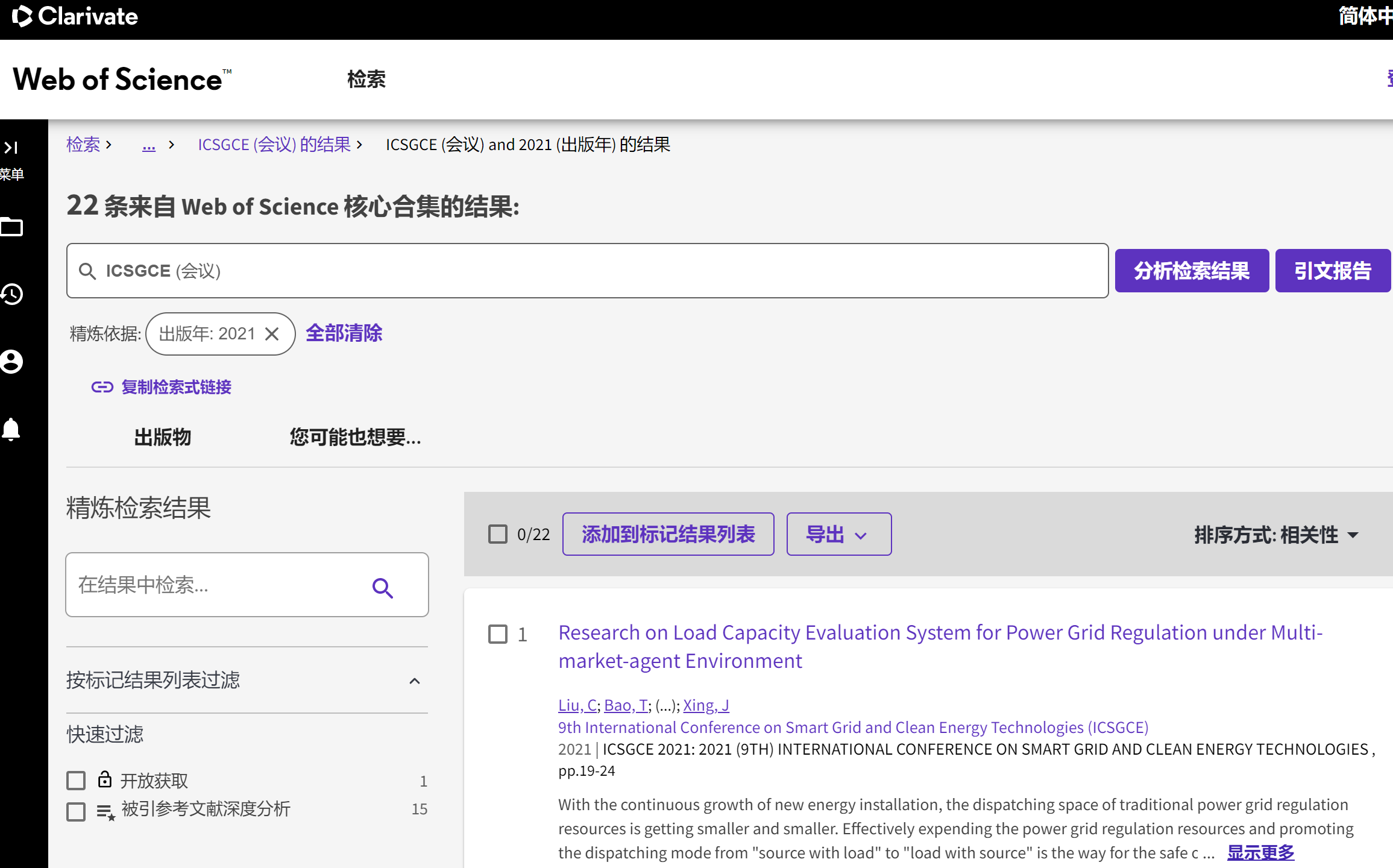Click the count 1 beside 开放获取

point(424,781)
